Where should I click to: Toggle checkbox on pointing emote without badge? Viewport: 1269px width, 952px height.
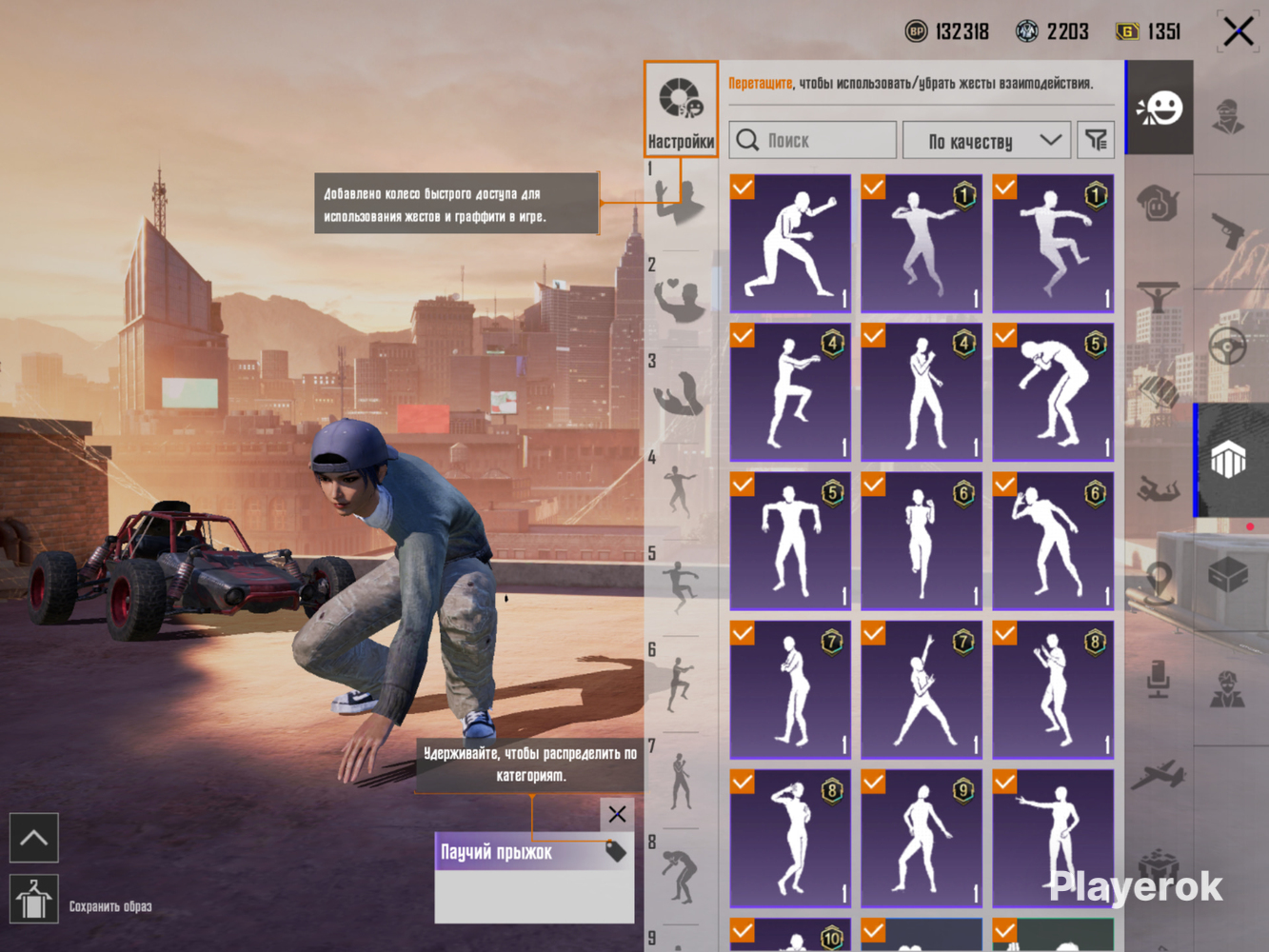[x=1004, y=782]
